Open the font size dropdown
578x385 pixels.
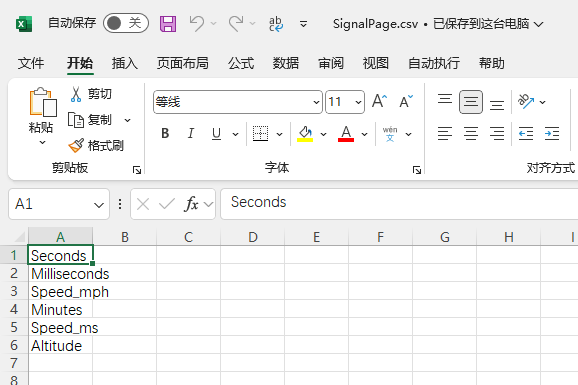pyautogui.click(x=358, y=102)
